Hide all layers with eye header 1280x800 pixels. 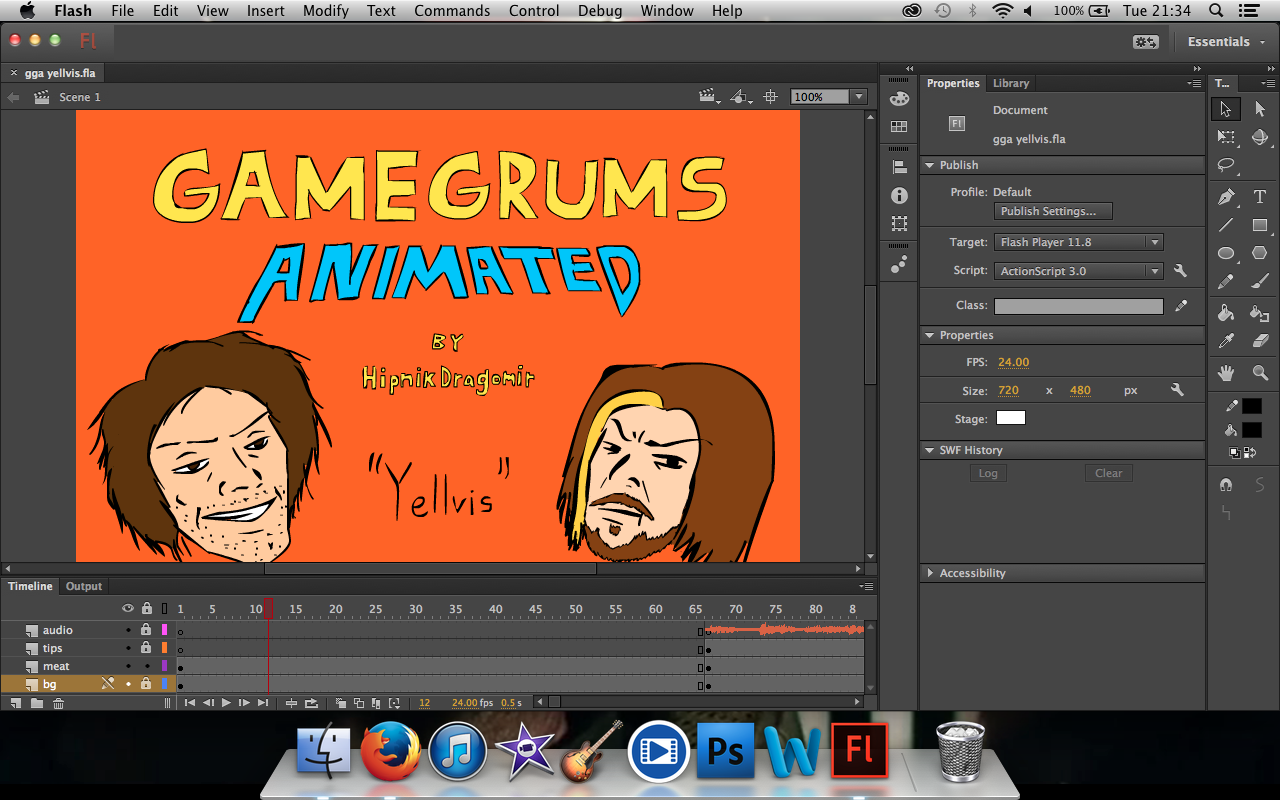[128, 608]
